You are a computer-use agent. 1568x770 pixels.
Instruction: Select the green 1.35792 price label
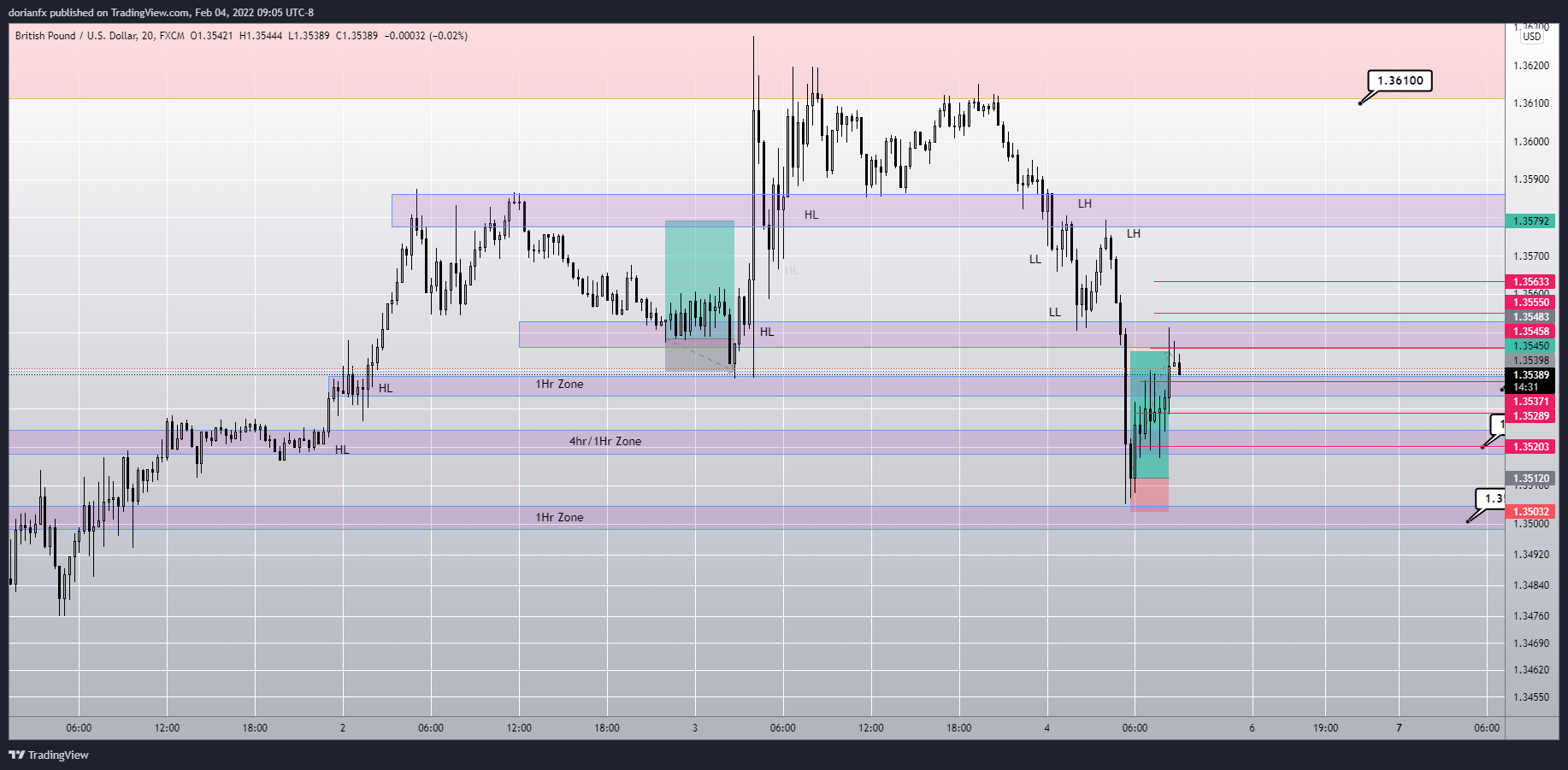(1530, 221)
